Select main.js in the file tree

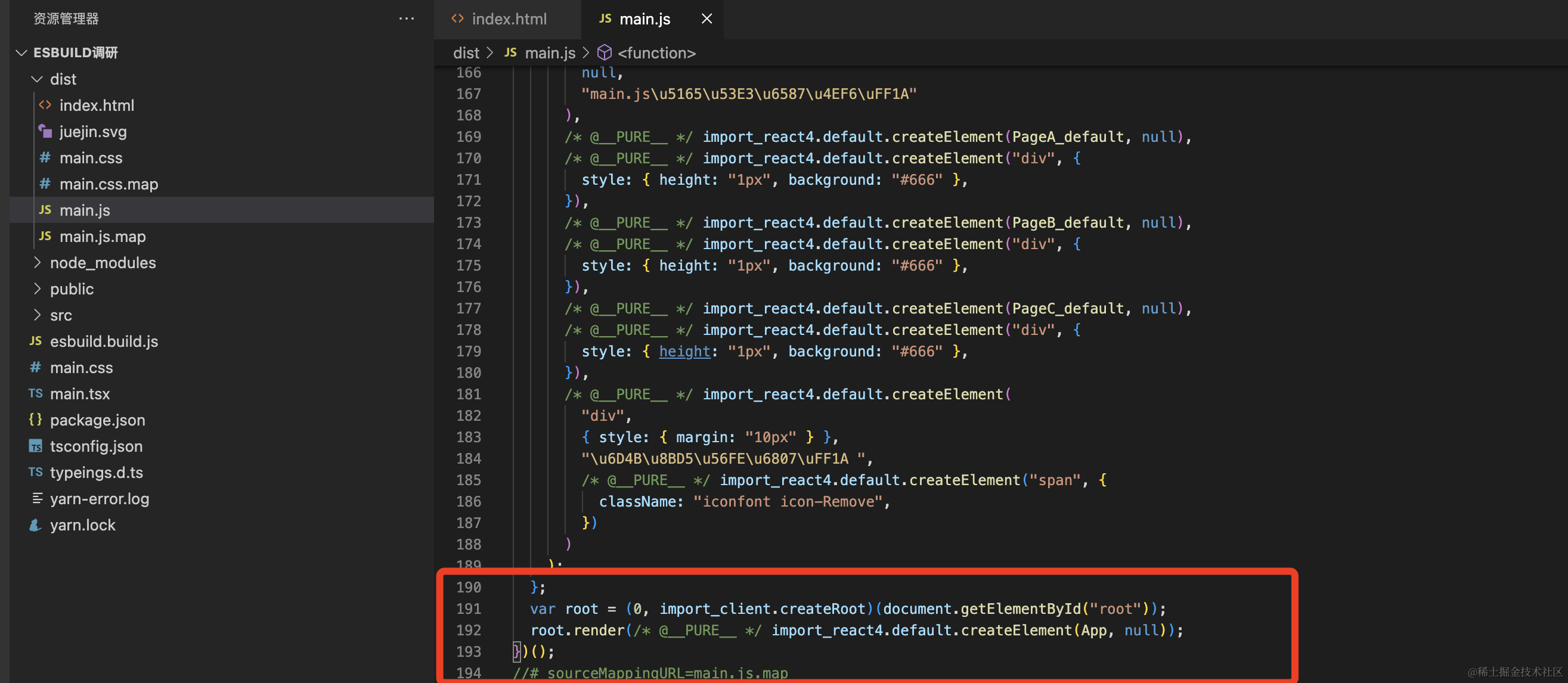85,210
